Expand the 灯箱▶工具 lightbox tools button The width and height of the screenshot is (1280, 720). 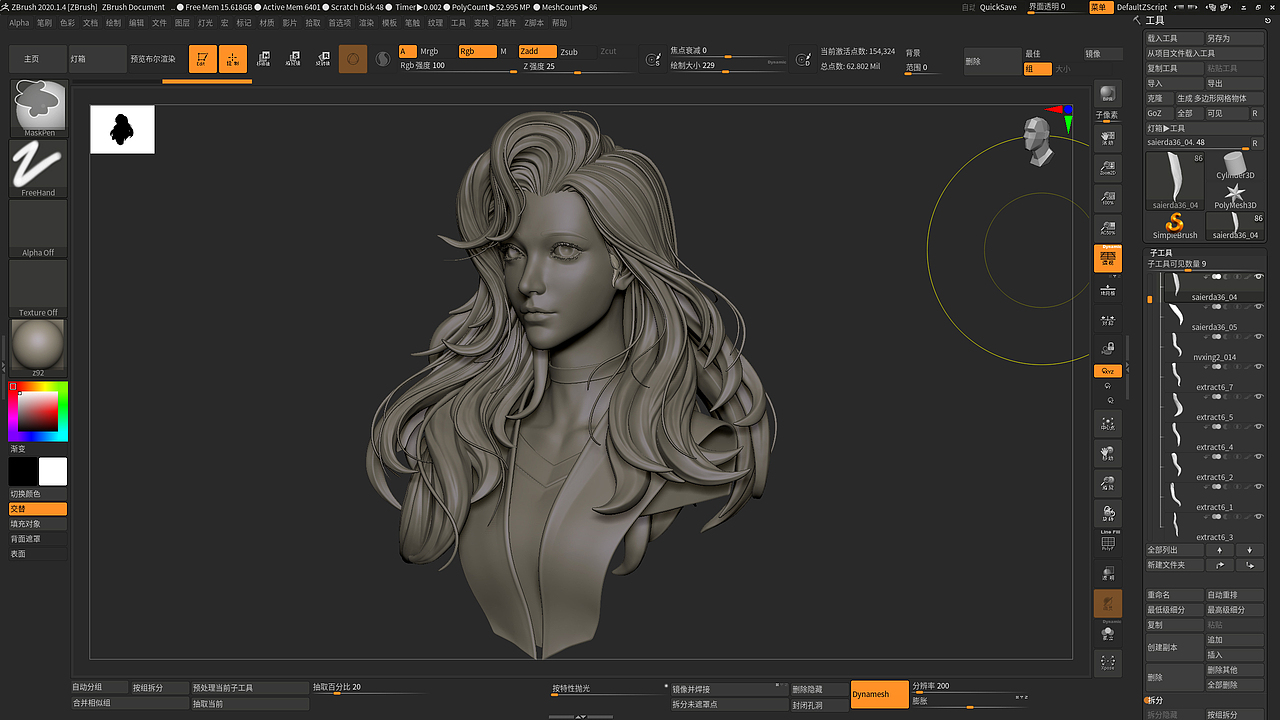[1205, 128]
